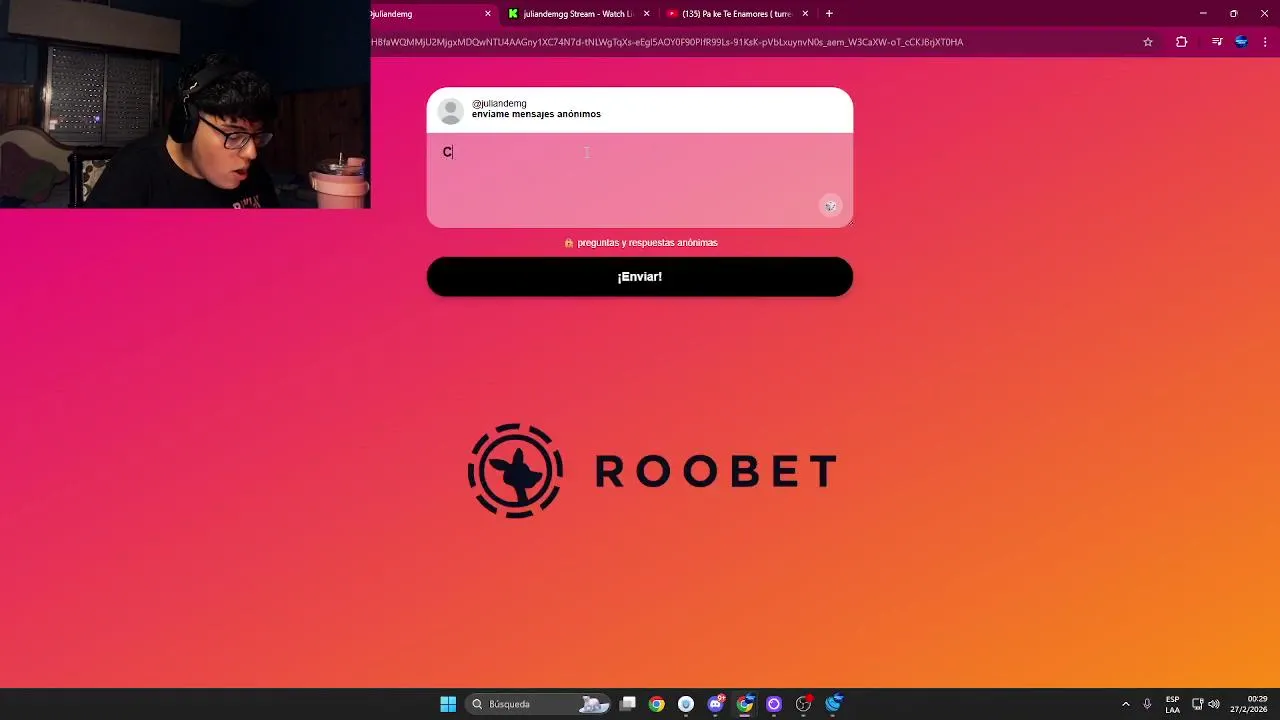Open network settings from system tray
The height and width of the screenshot is (720, 1280).
1197,704
